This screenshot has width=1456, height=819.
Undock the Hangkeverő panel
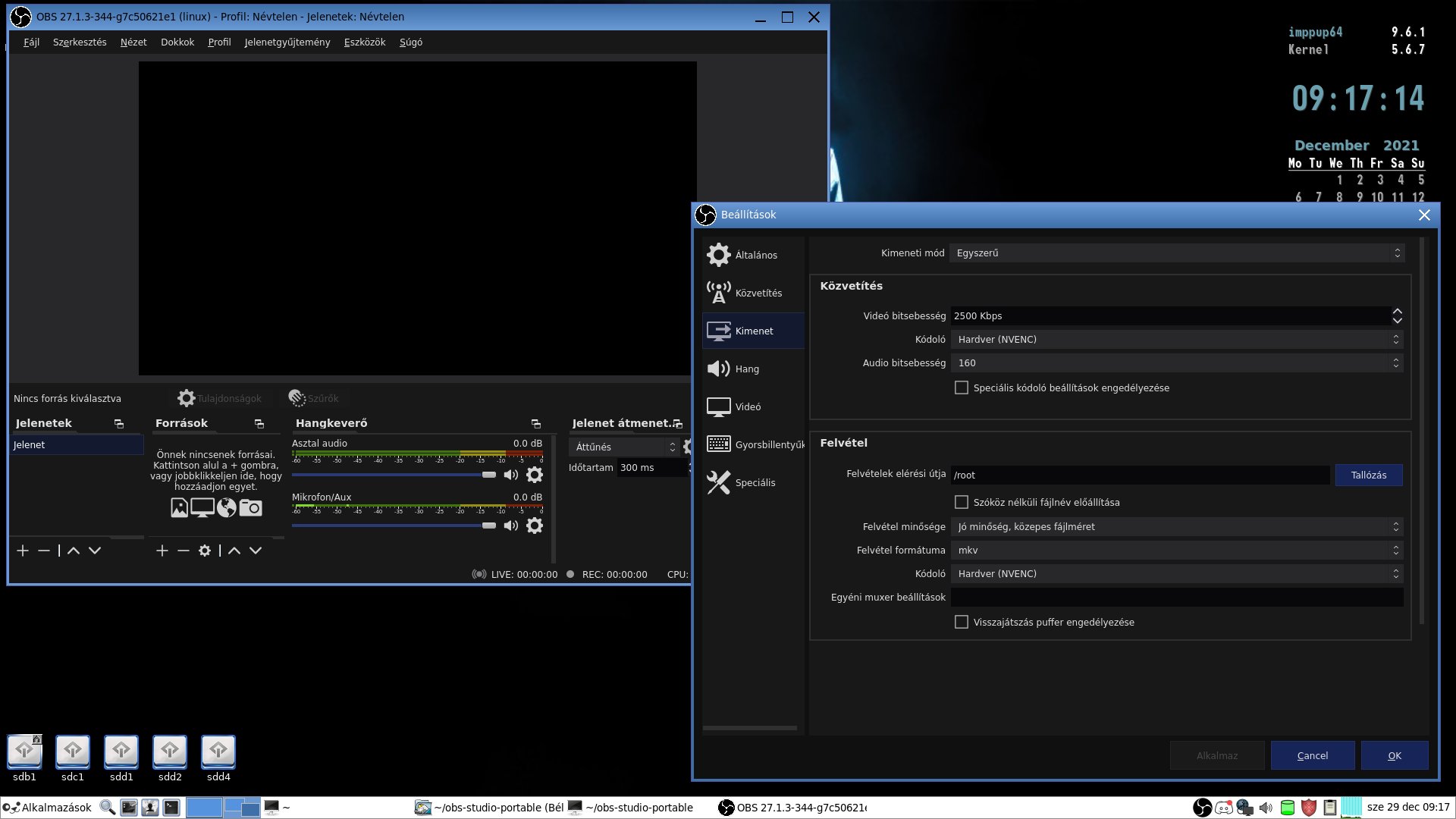[536, 424]
